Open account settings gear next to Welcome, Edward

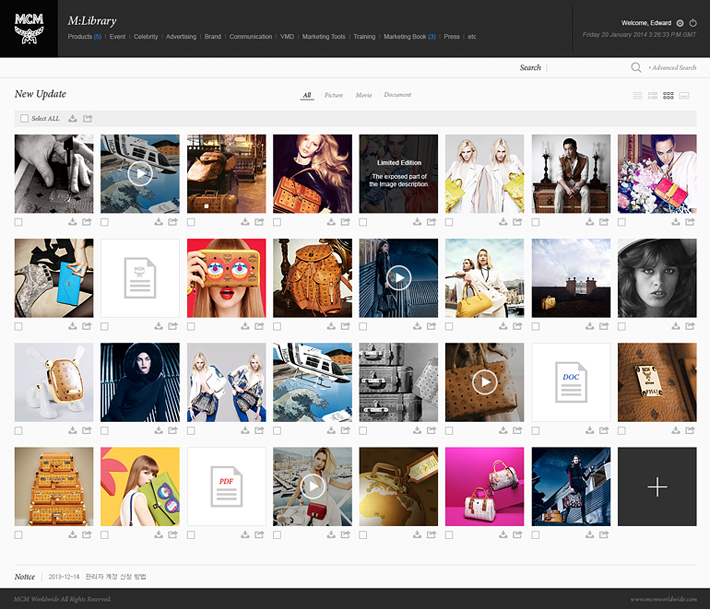point(680,23)
